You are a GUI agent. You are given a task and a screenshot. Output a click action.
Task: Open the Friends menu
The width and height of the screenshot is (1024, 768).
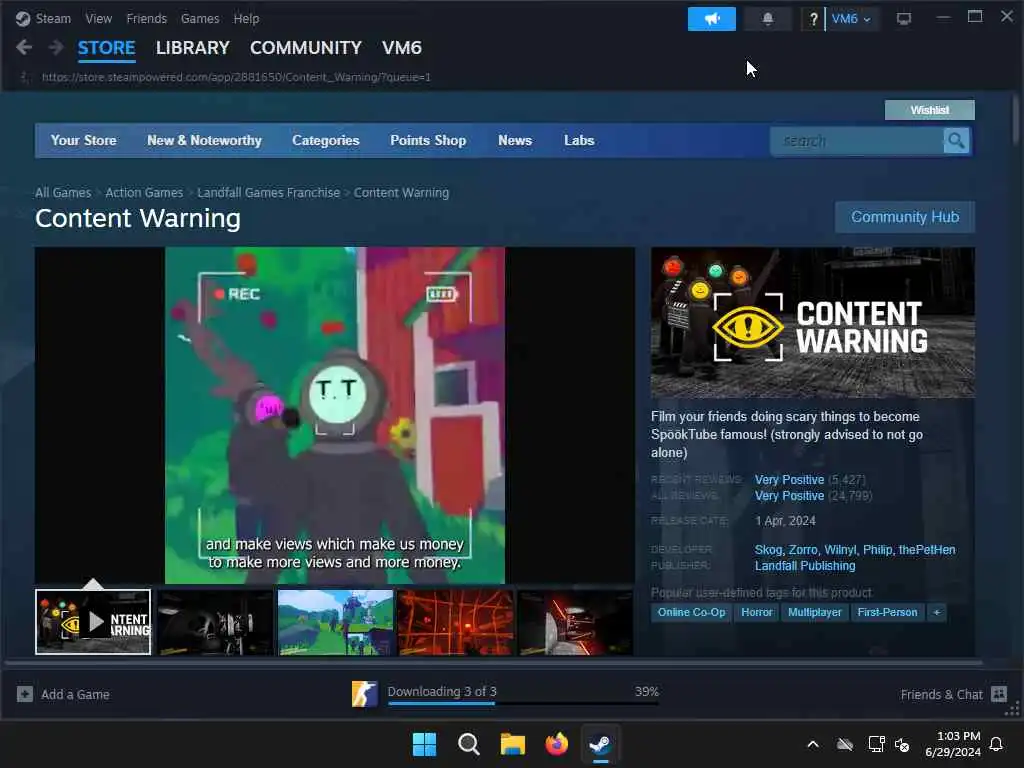[x=147, y=18]
